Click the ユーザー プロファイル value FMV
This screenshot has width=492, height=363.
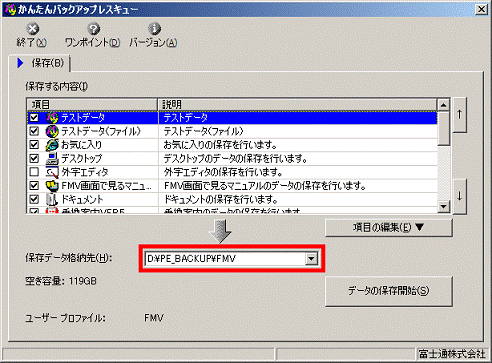(154, 318)
